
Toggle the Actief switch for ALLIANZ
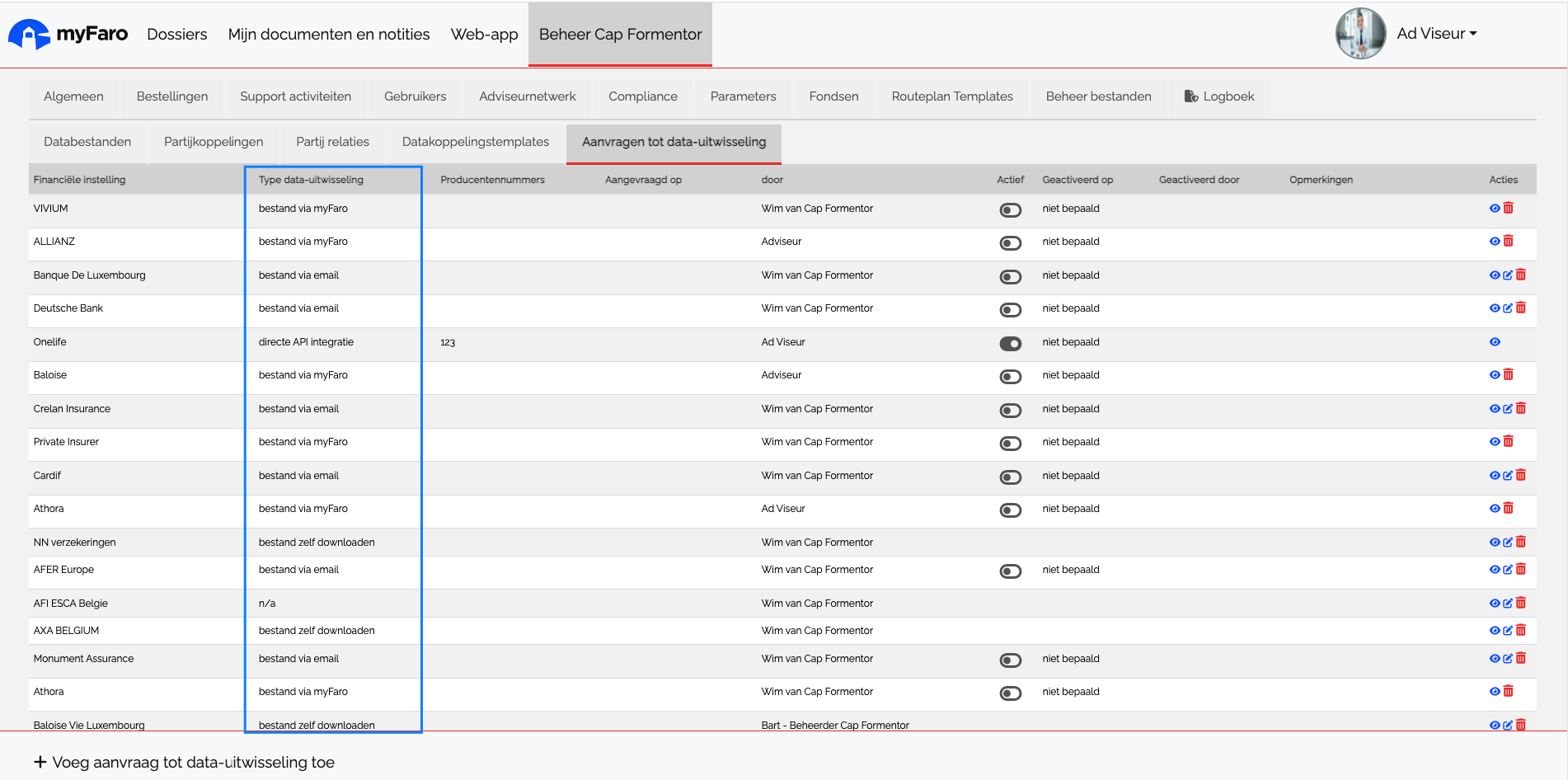coord(1010,243)
